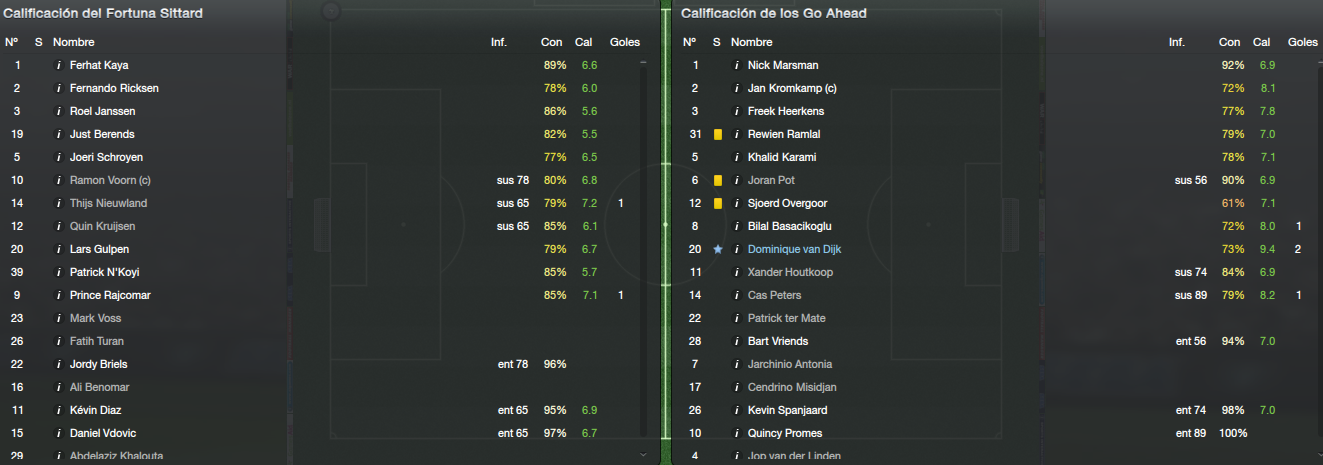The height and width of the screenshot is (465, 1323).
Task: Sort Fortuna Sittard table by Cal column
Action: tap(584, 42)
